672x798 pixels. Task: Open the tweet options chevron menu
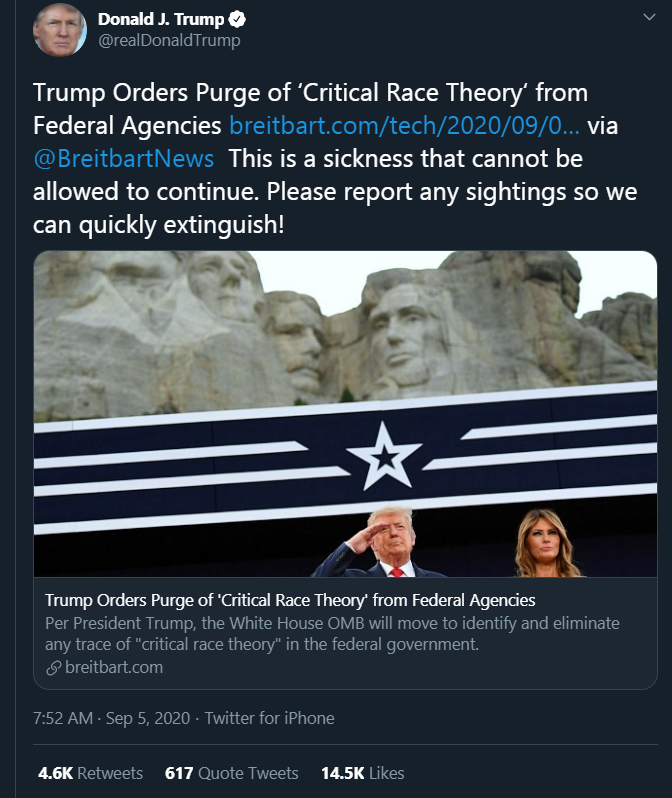click(649, 17)
